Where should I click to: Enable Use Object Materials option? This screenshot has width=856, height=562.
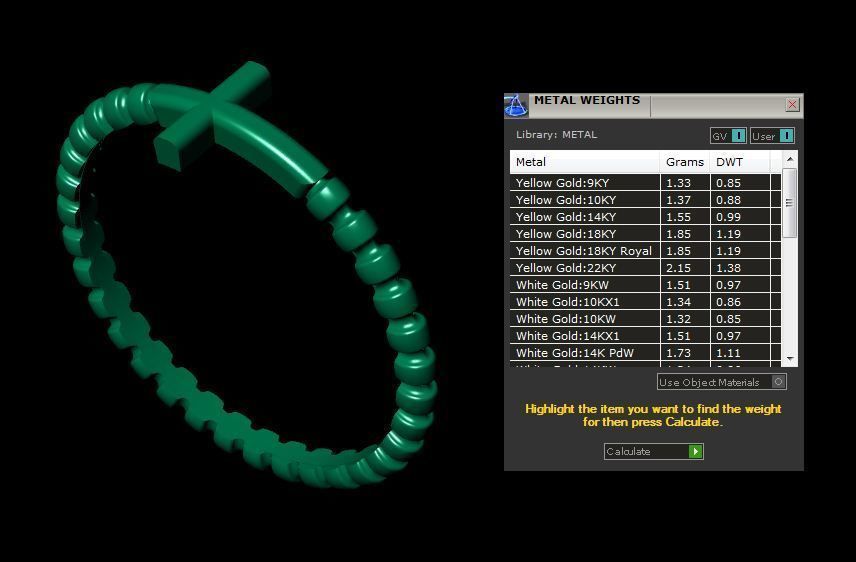click(x=722, y=382)
